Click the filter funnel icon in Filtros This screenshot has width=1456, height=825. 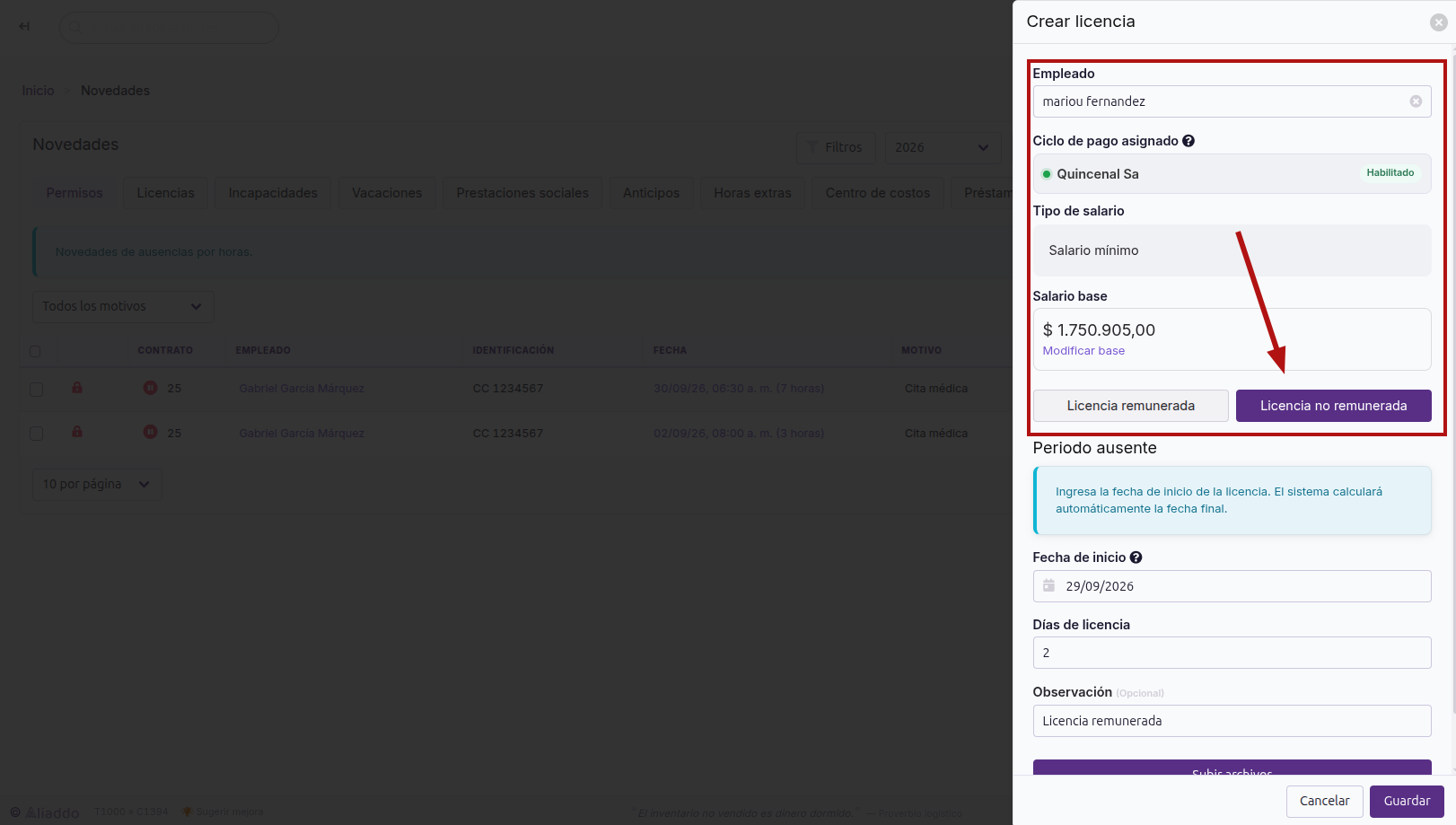click(x=812, y=147)
